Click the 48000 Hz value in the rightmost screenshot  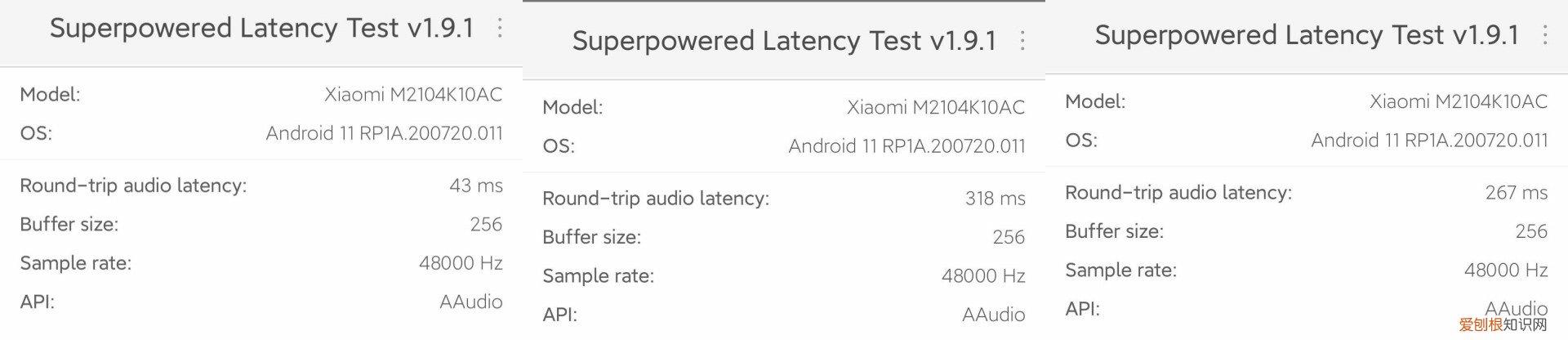coord(1506,270)
